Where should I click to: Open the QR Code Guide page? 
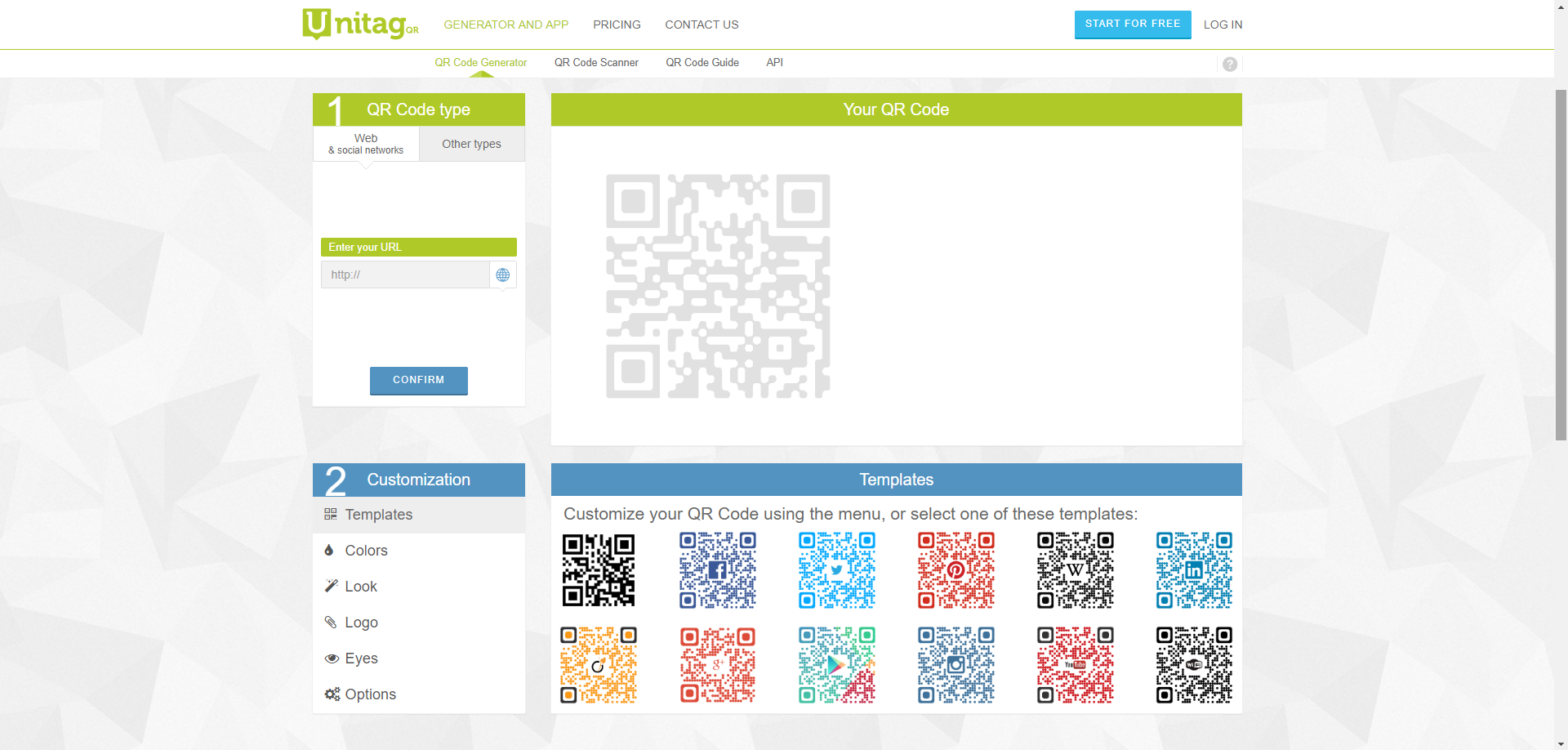pos(702,62)
